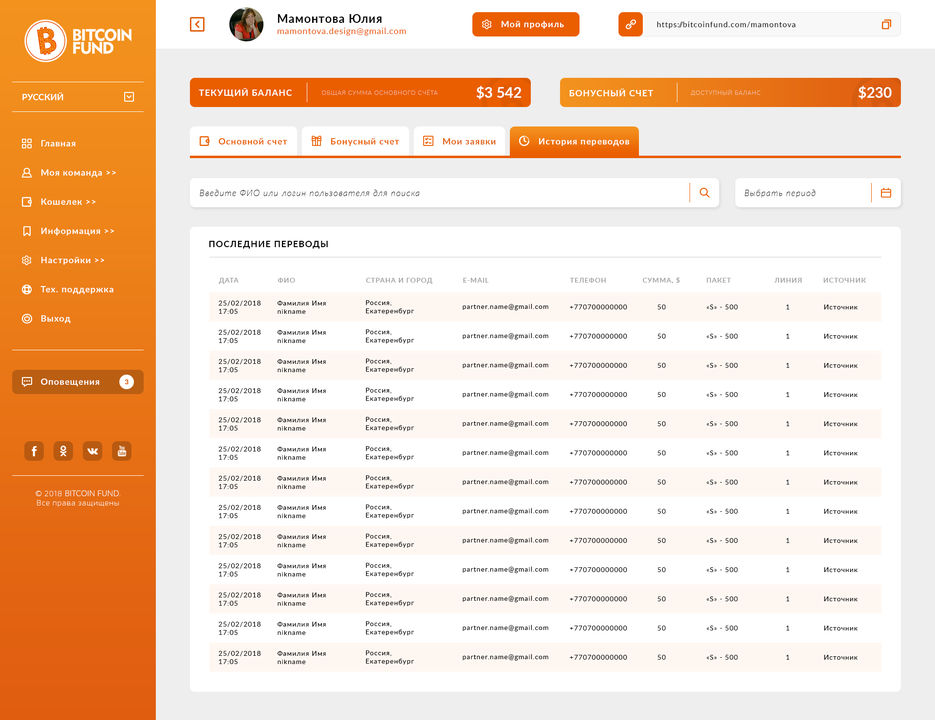Open the VK social icon
The image size is (935, 720).
pyautogui.click(x=92, y=451)
